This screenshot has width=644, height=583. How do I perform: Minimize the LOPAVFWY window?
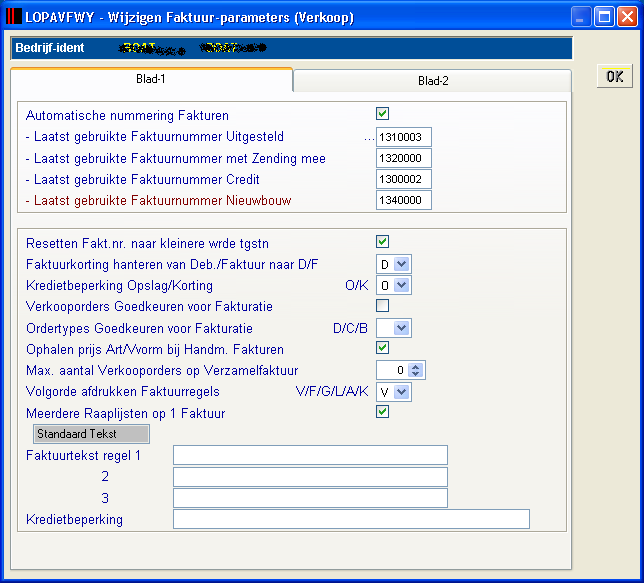pos(580,17)
